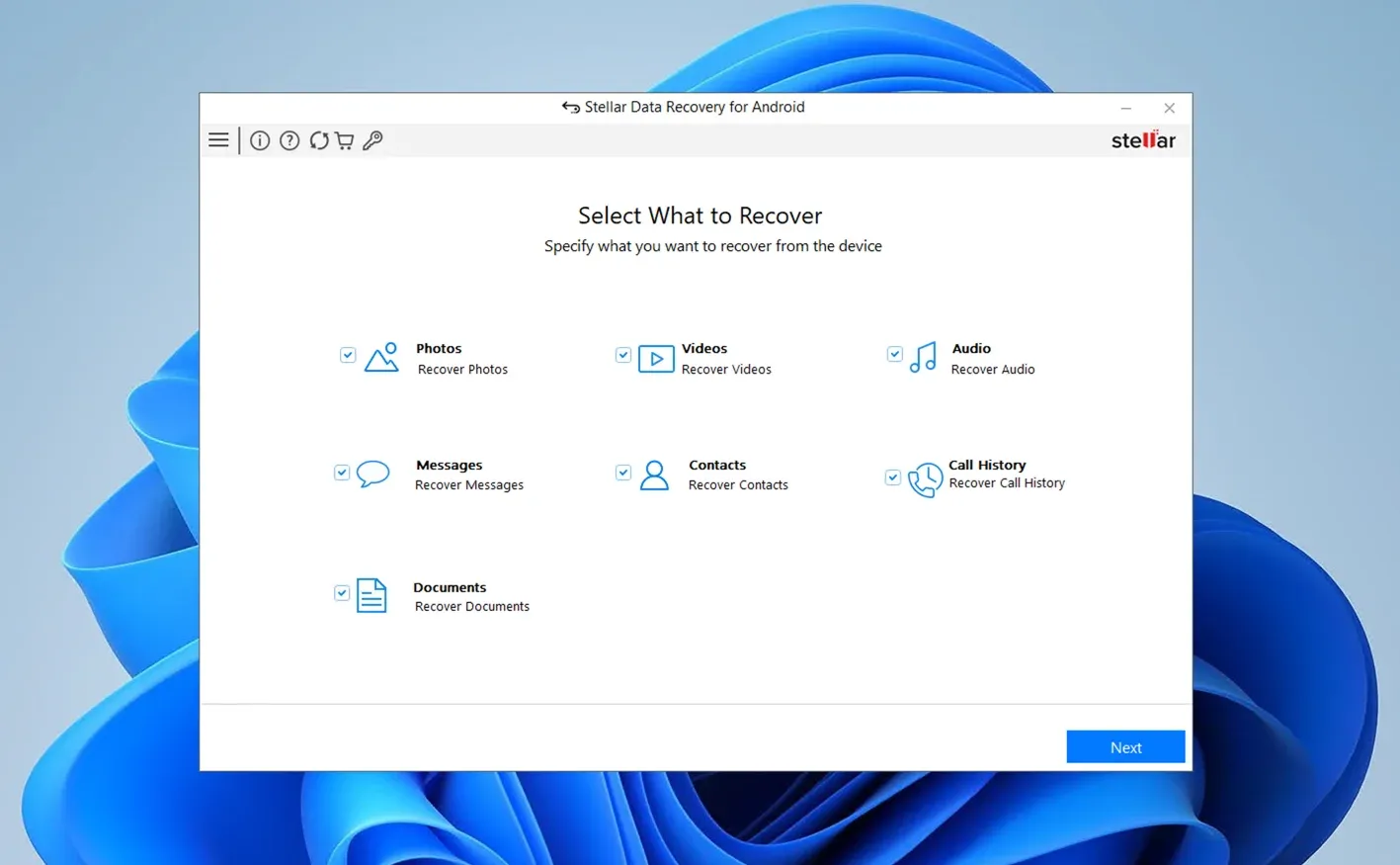
Task: Click the bold "Audio" label
Action: [x=971, y=349]
